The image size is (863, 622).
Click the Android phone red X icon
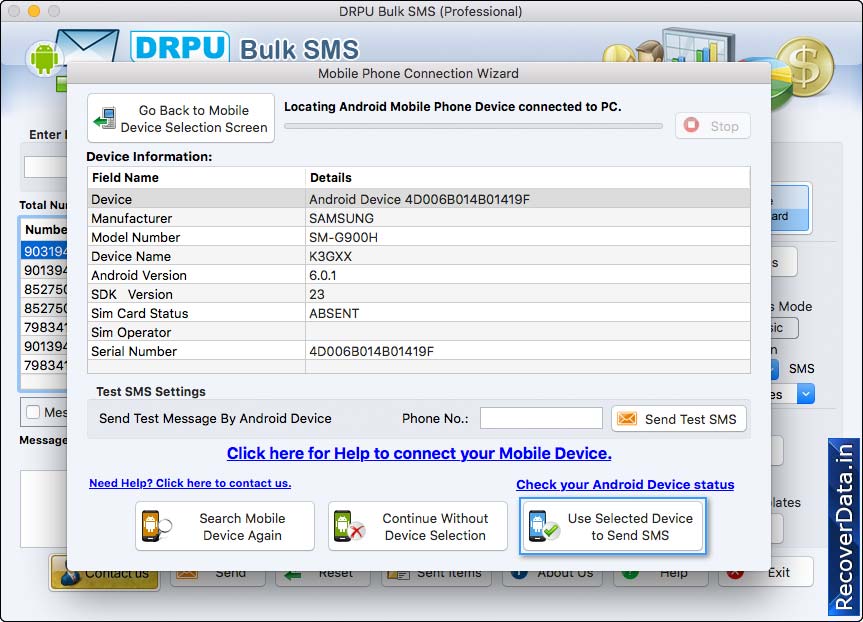[x=349, y=527]
